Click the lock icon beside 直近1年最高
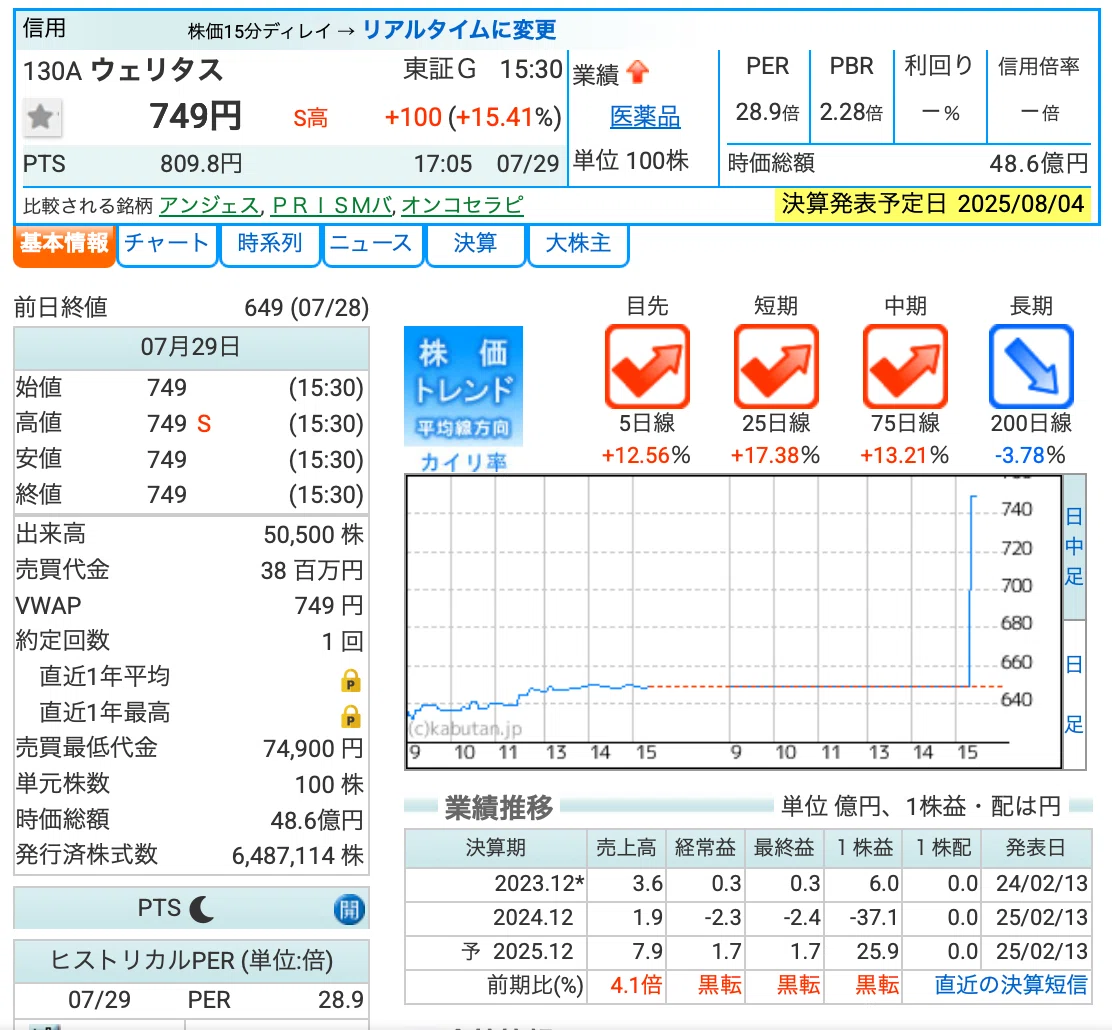 click(x=350, y=716)
